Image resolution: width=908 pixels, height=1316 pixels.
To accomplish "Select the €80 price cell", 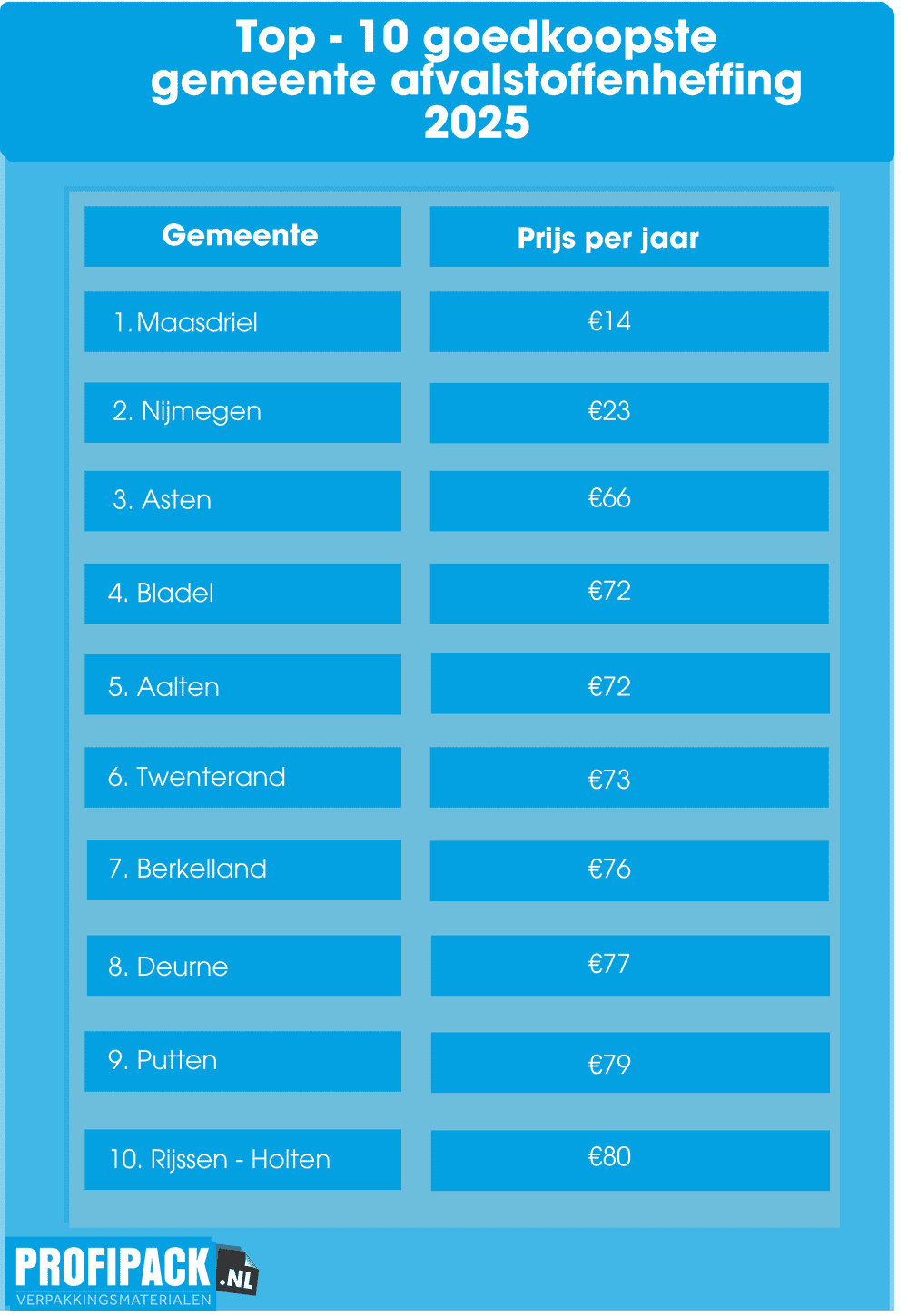I will (x=630, y=1160).
